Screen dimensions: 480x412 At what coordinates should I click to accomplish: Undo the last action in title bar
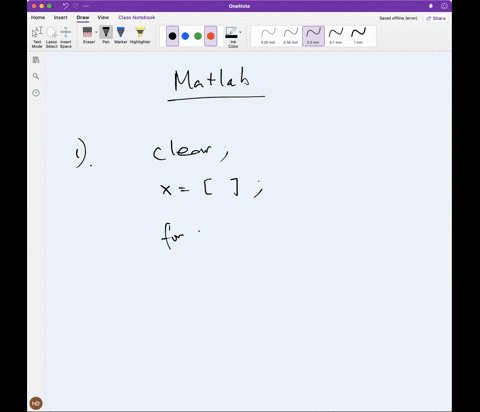point(65,6)
